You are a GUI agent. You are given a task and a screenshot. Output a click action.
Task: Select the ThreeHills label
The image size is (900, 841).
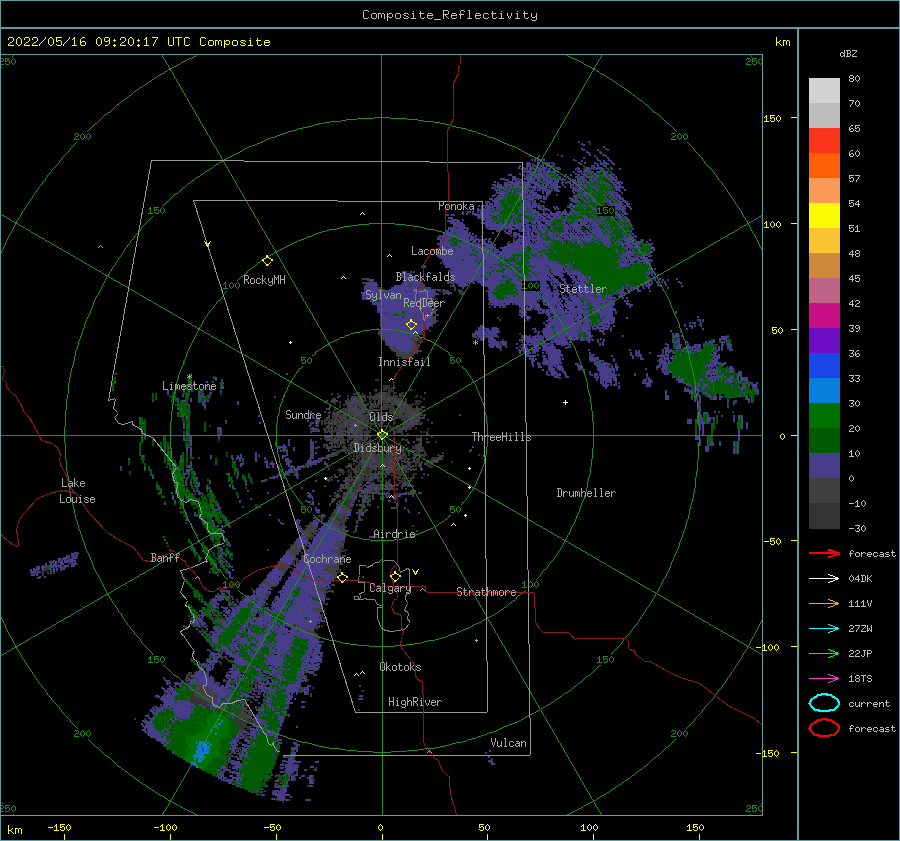pos(501,437)
